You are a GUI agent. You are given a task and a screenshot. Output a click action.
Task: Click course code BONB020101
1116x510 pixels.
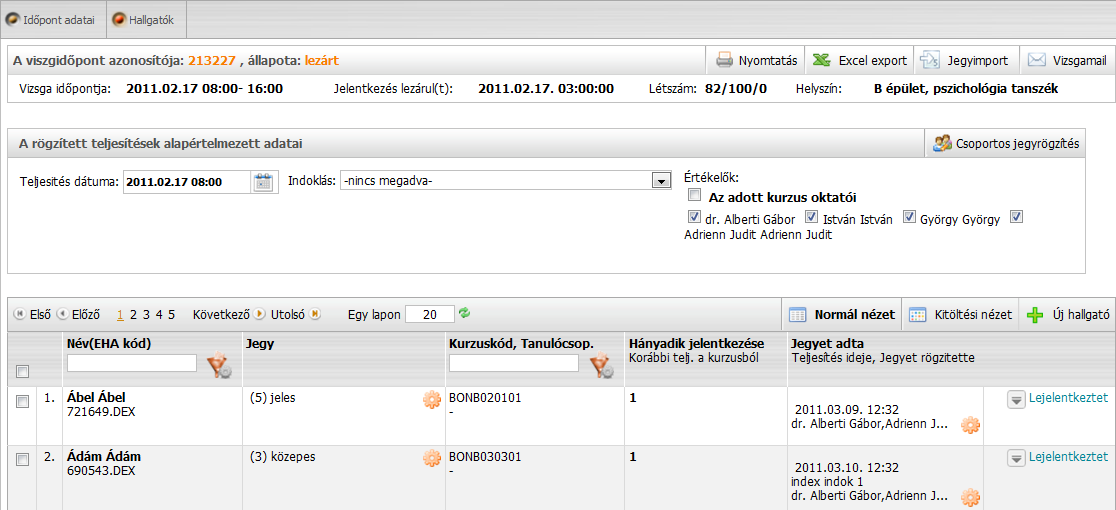click(485, 398)
